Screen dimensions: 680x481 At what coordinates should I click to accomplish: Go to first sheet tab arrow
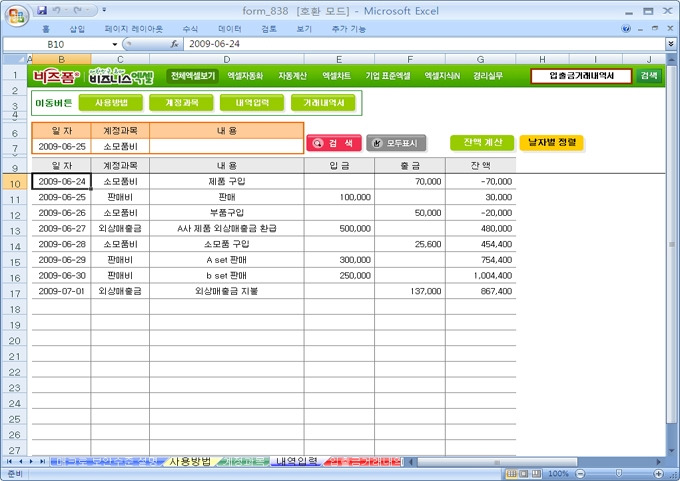pyautogui.click(x=9, y=461)
